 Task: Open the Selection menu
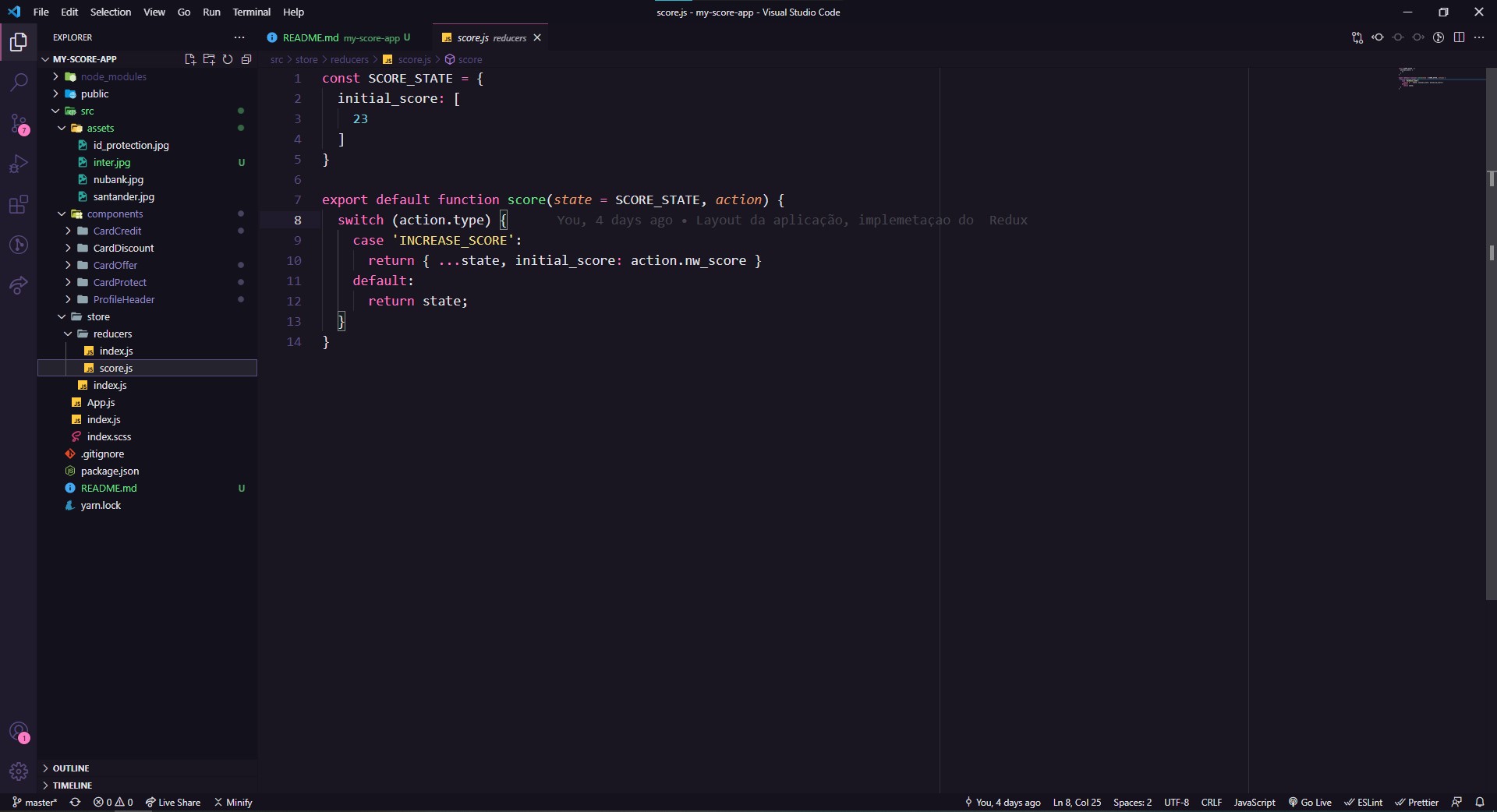(111, 12)
